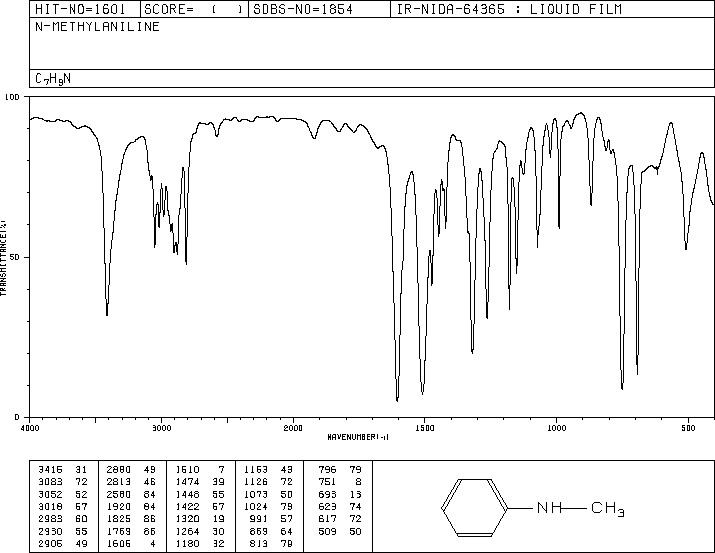Click the 3000 wavenumber axis label
The height and width of the screenshot is (553, 715).
click(161, 428)
